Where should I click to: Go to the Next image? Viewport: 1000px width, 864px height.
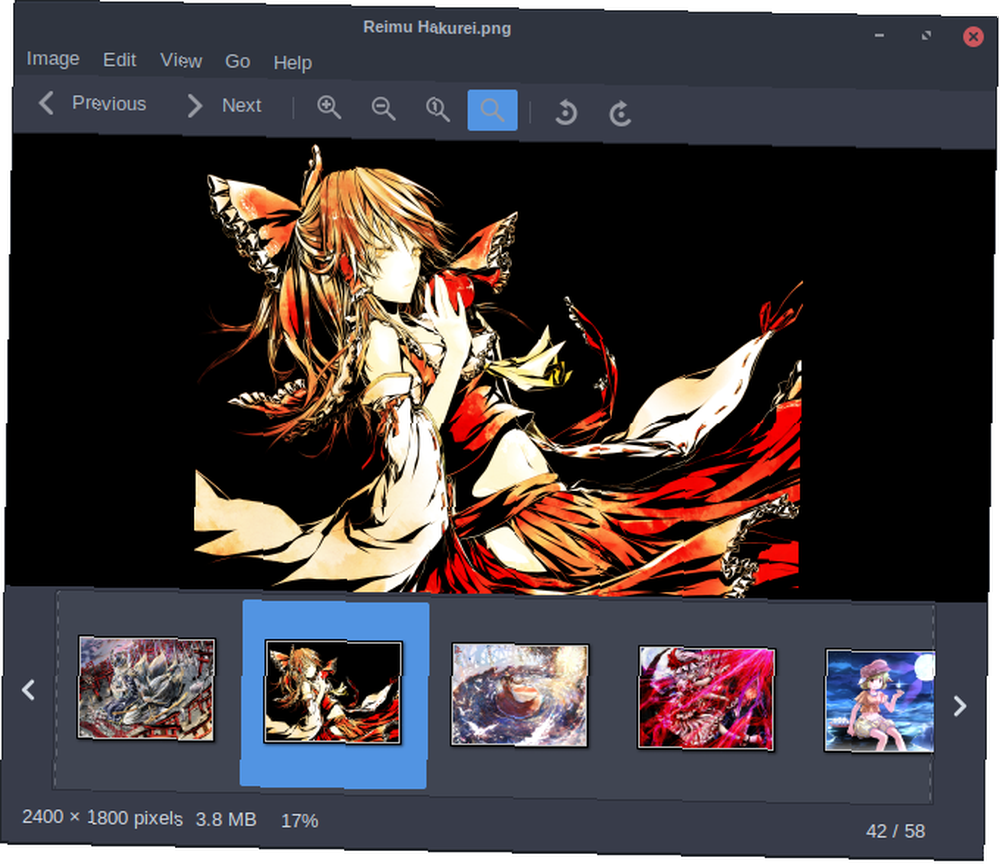224,105
